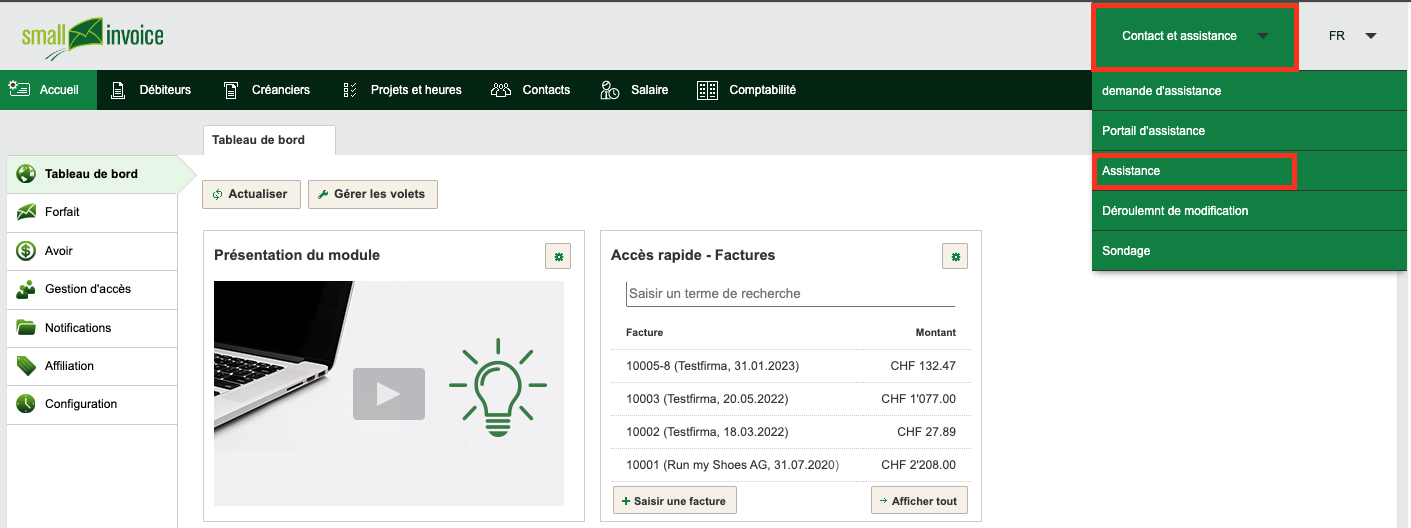Click the Comptabilité calculator icon
The image size is (1411, 528).
pos(708,90)
